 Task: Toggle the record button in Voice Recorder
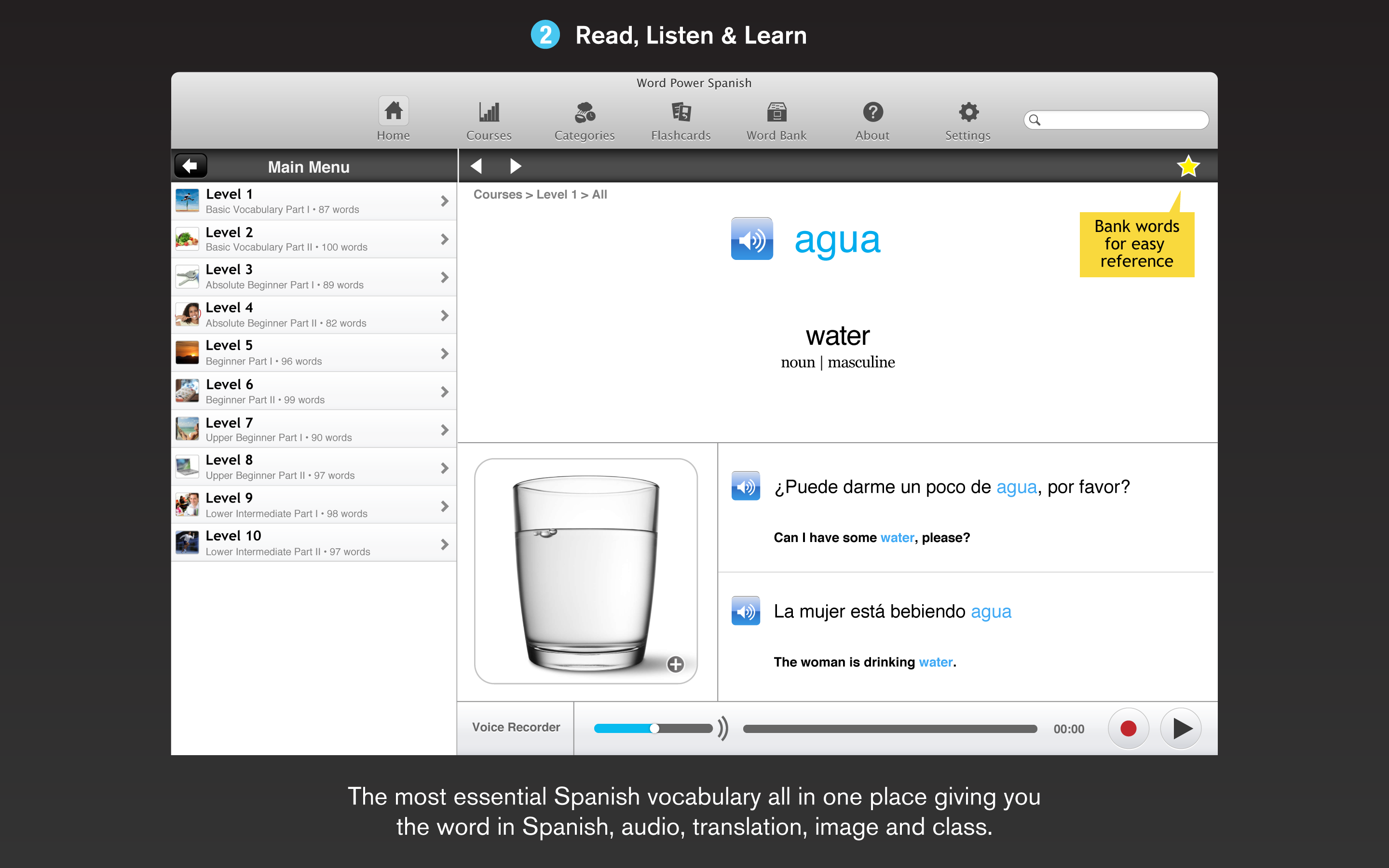1127,727
